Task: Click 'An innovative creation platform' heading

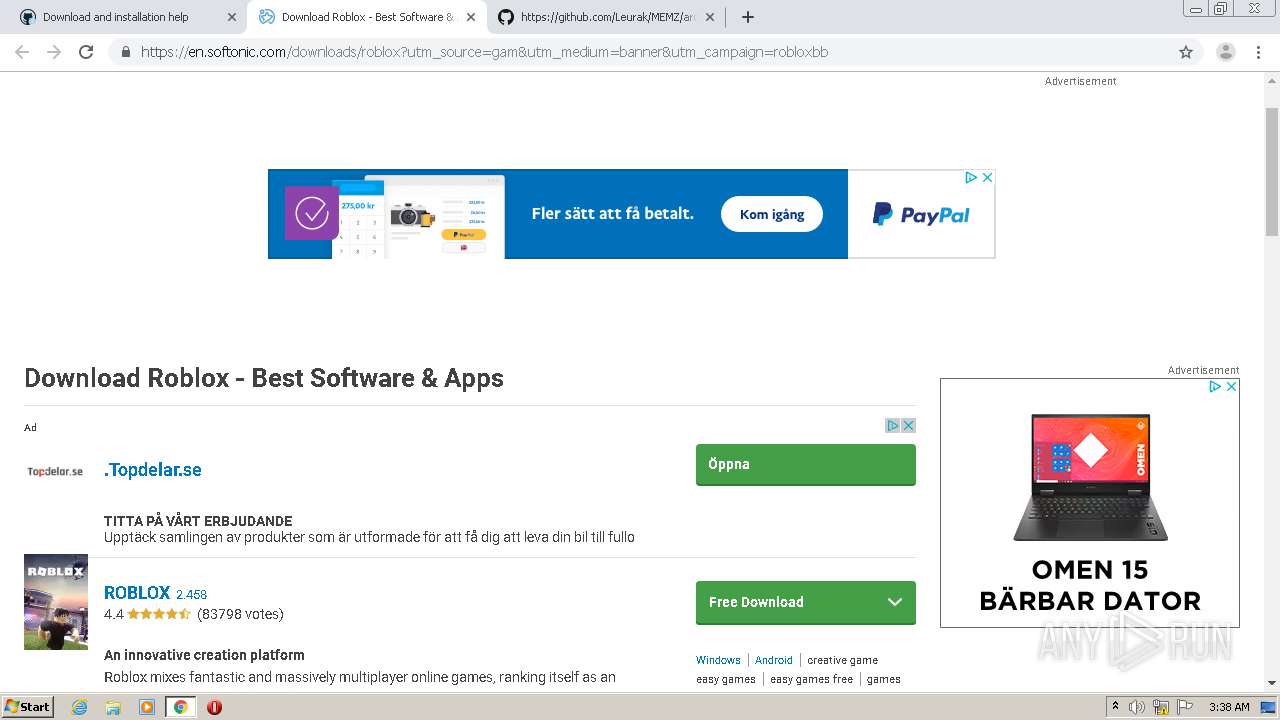Action: tap(204, 655)
